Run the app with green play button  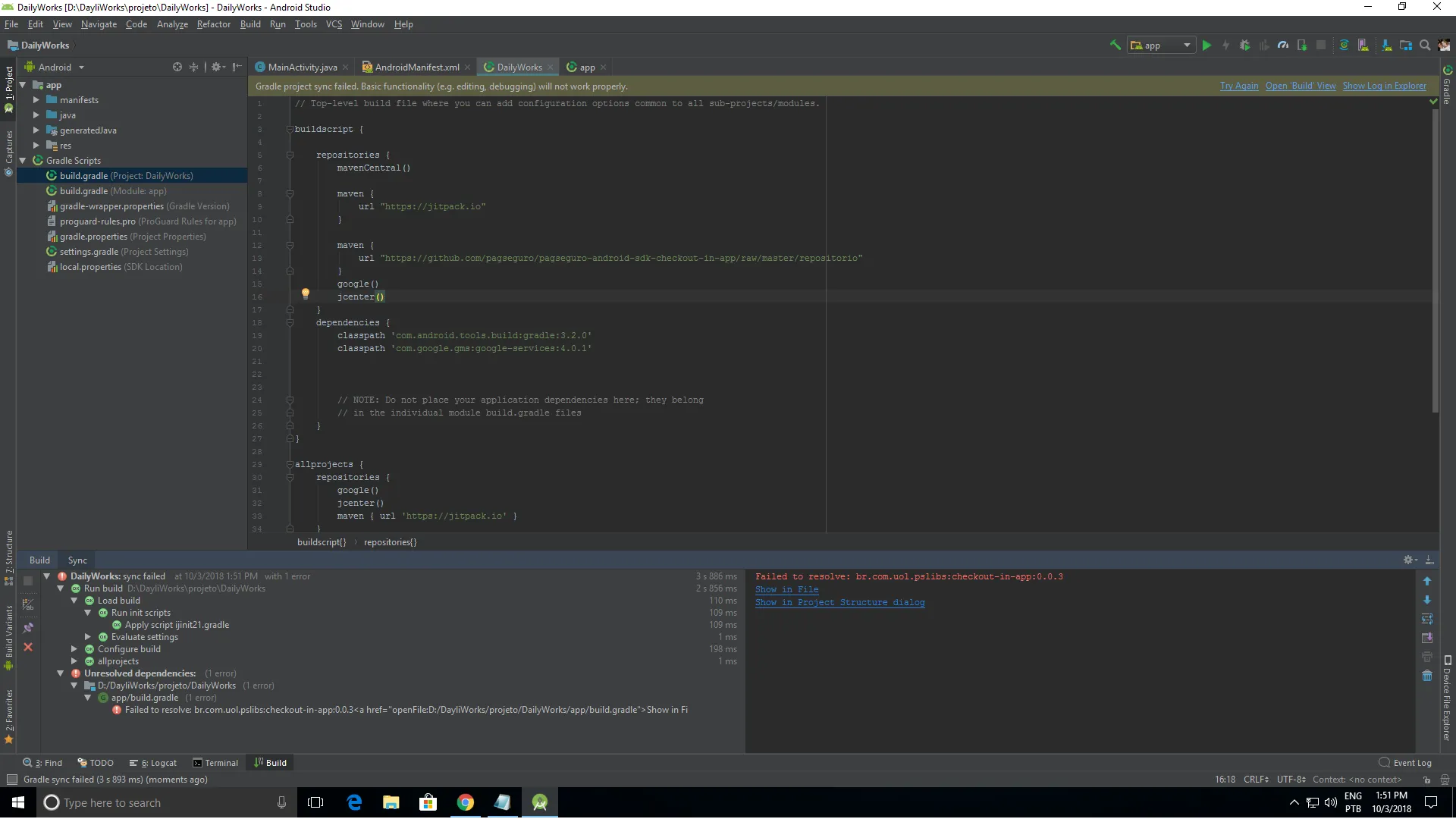(x=1207, y=45)
